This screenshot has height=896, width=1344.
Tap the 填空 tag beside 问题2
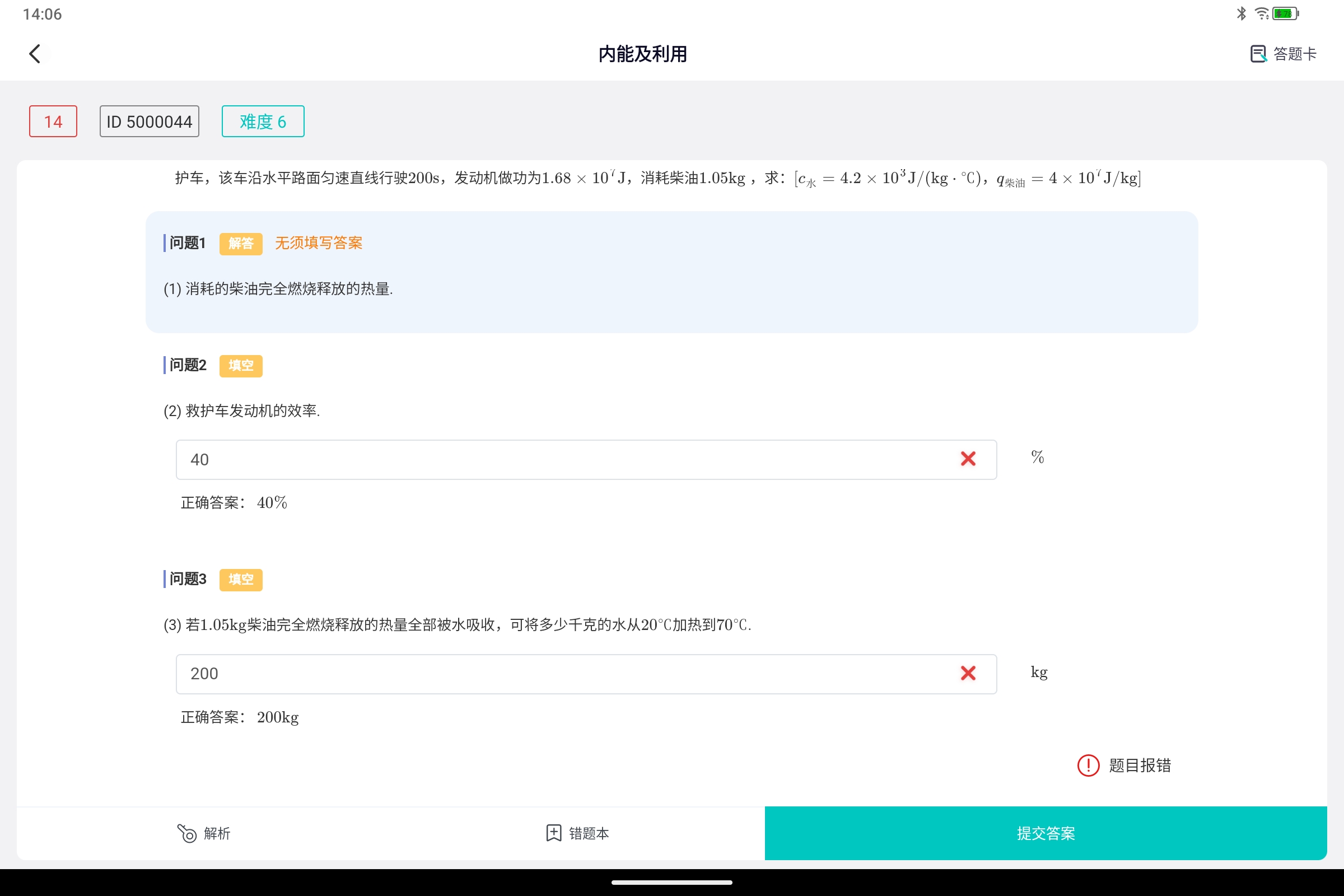click(241, 366)
